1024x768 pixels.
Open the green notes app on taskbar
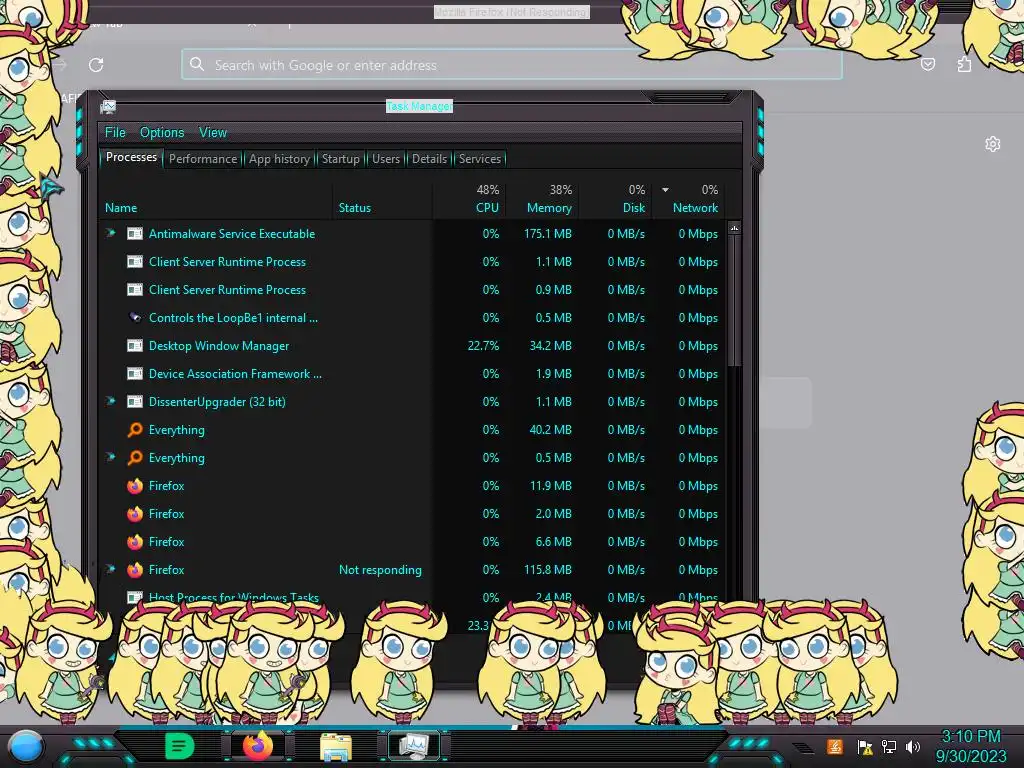(x=180, y=746)
